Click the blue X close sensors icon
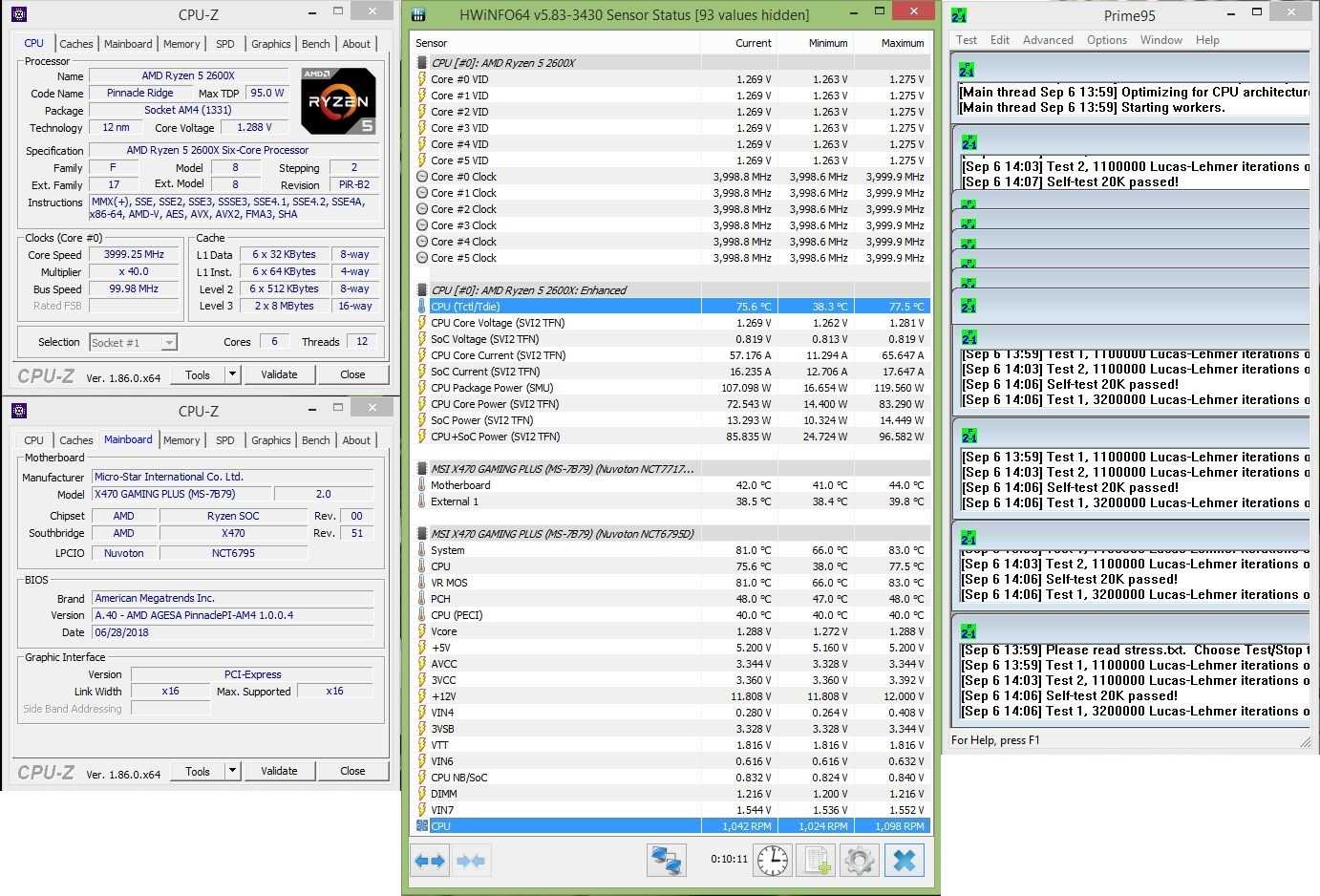Screen dimensions: 1320x896 pyautogui.click(x=904, y=861)
